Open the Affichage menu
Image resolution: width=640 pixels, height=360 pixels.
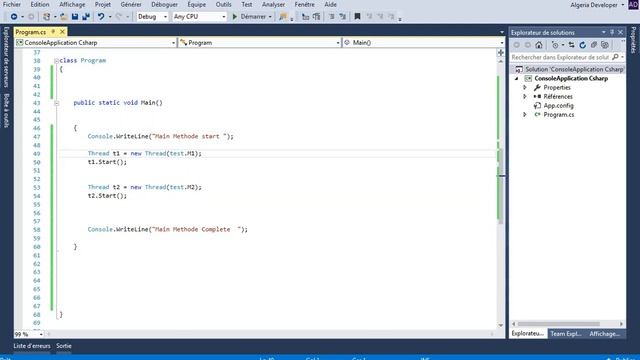click(72, 4)
